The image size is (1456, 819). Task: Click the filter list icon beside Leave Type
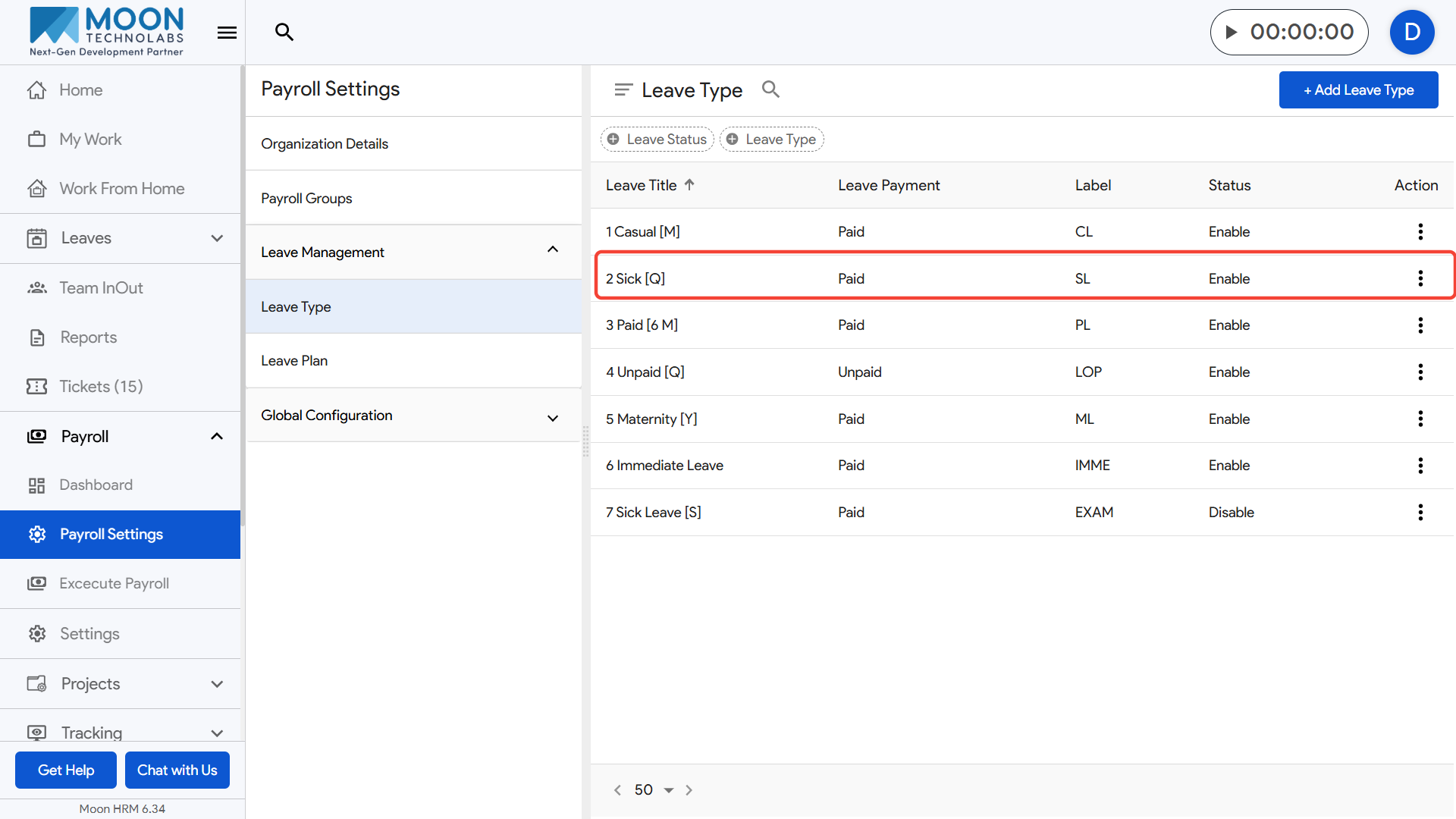pyautogui.click(x=623, y=90)
